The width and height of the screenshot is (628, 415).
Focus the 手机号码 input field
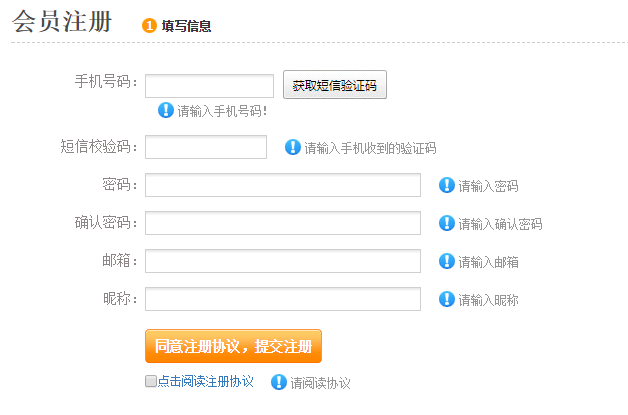(x=209, y=86)
